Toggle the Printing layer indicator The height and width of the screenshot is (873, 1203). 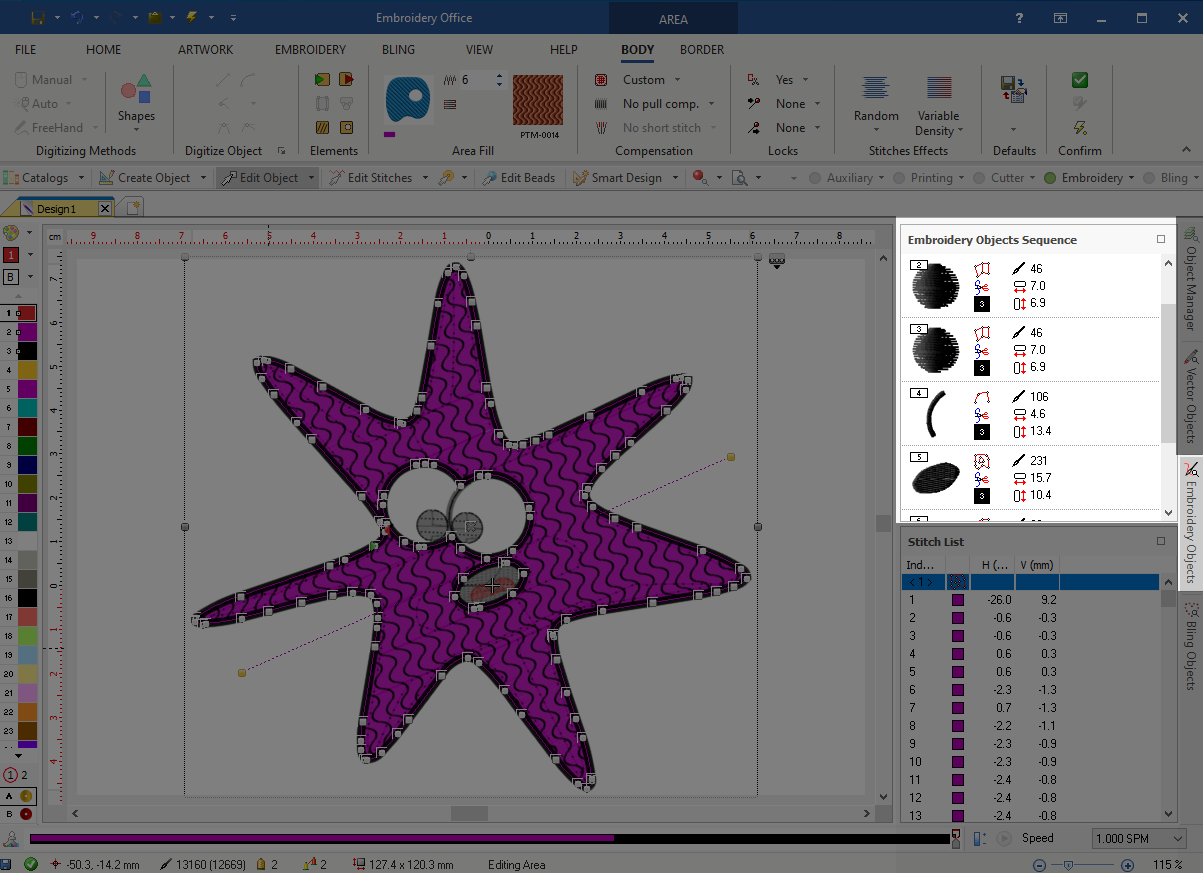(x=900, y=178)
